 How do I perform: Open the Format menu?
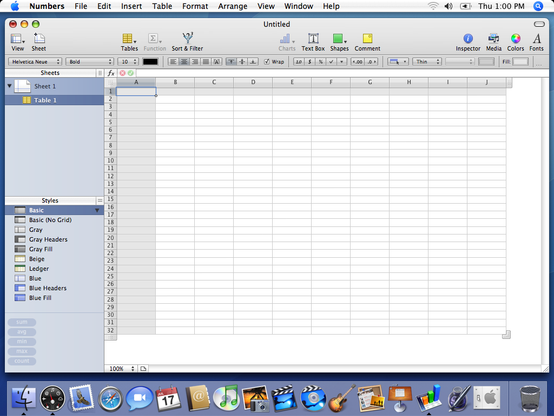click(x=195, y=6)
